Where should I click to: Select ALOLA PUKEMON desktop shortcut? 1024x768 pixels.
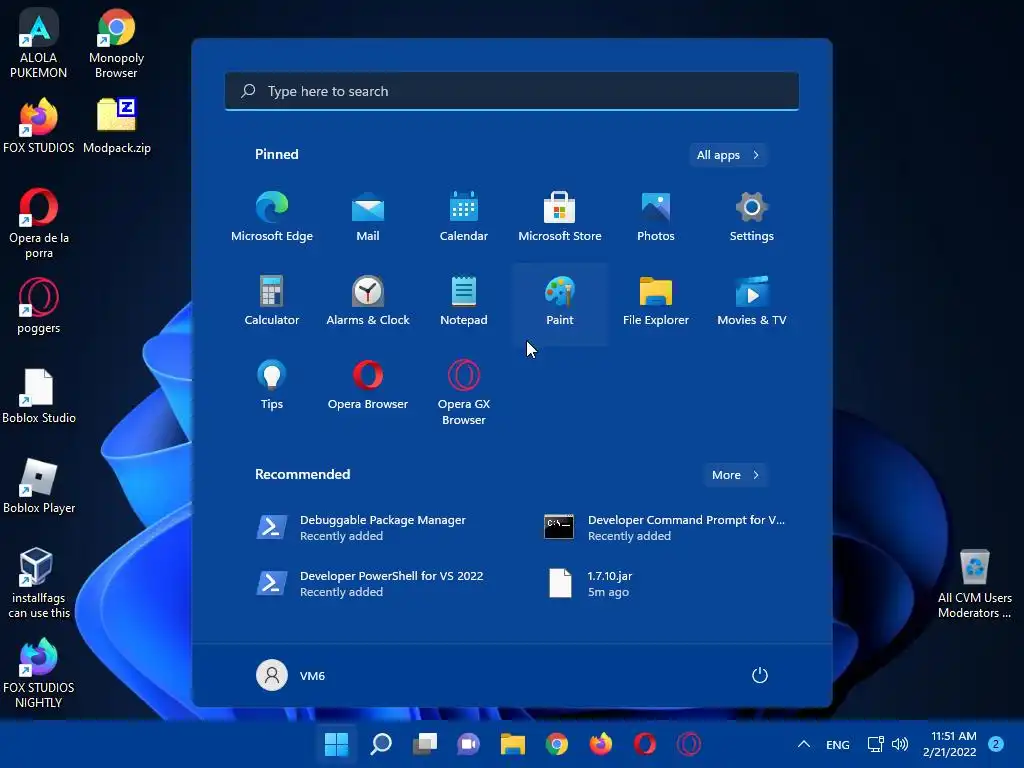(39, 44)
